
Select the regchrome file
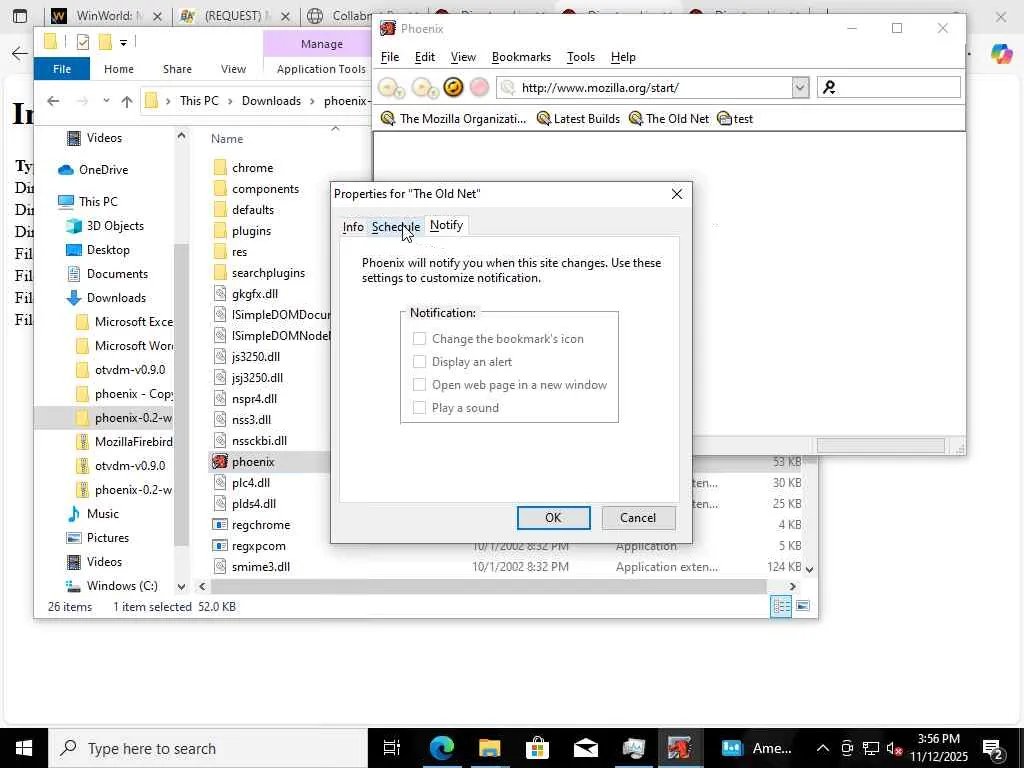click(x=261, y=524)
